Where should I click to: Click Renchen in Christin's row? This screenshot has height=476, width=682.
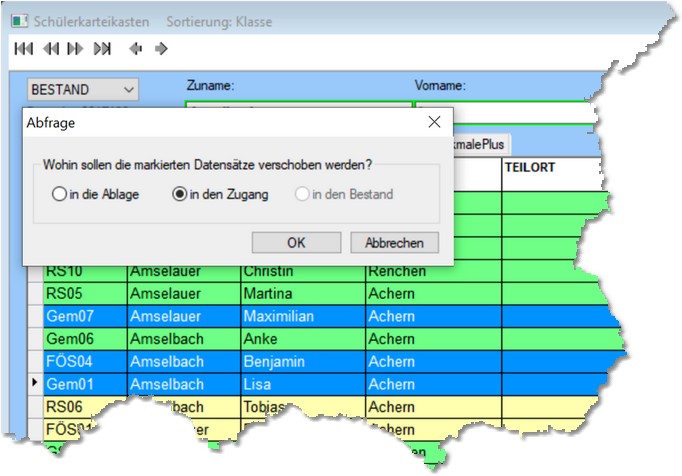[x=434, y=273]
